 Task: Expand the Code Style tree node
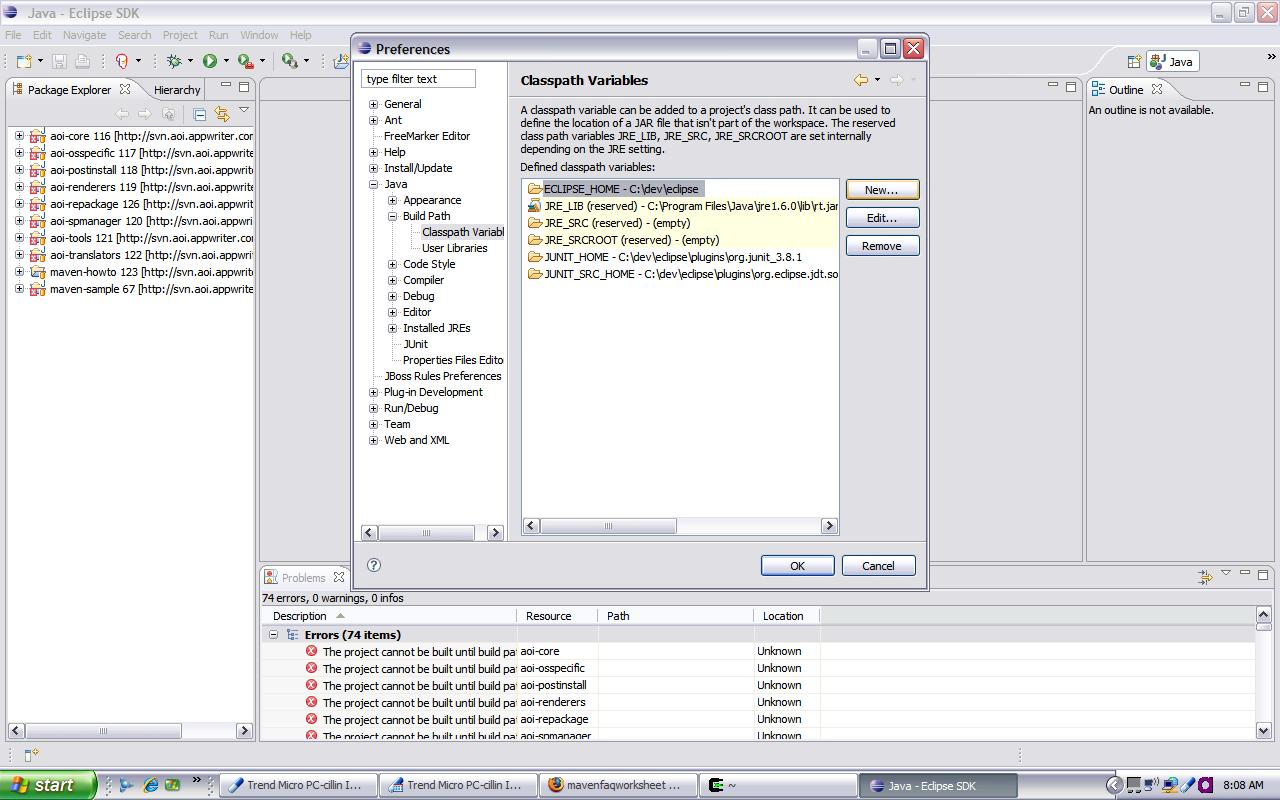pyautogui.click(x=393, y=264)
